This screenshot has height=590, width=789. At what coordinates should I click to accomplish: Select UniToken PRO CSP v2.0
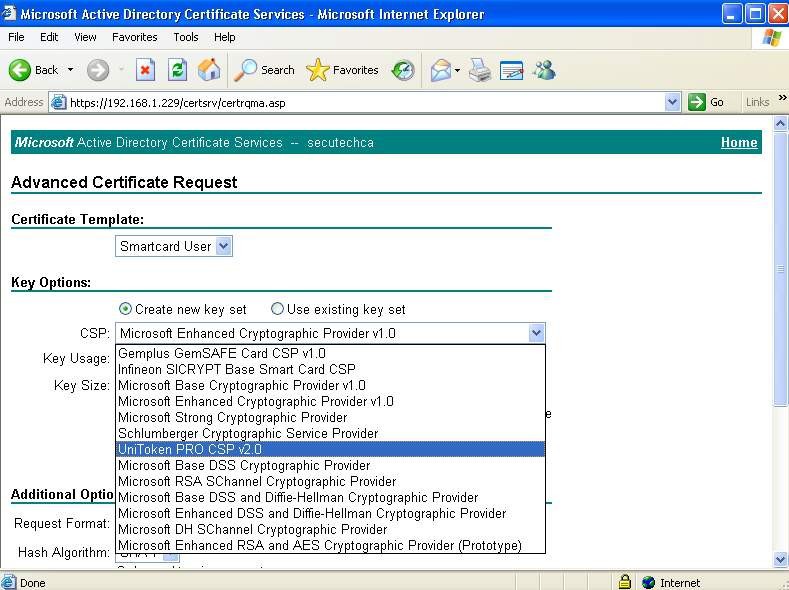[x=330, y=449]
